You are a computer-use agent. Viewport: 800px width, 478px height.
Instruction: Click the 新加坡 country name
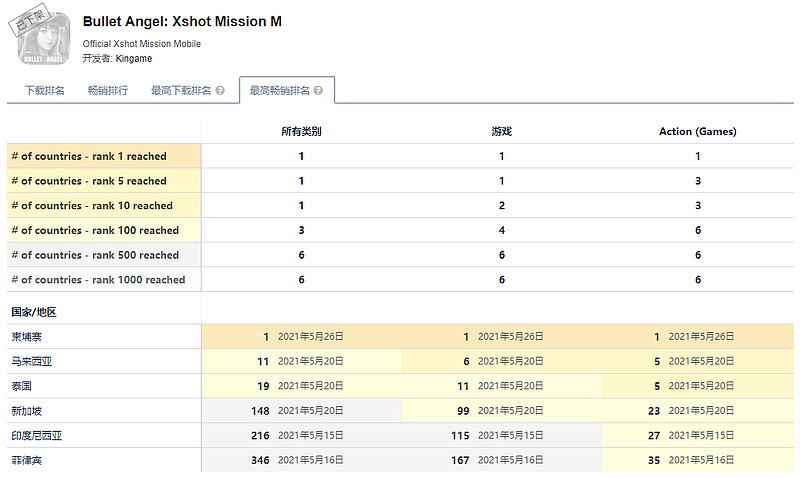point(27,410)
